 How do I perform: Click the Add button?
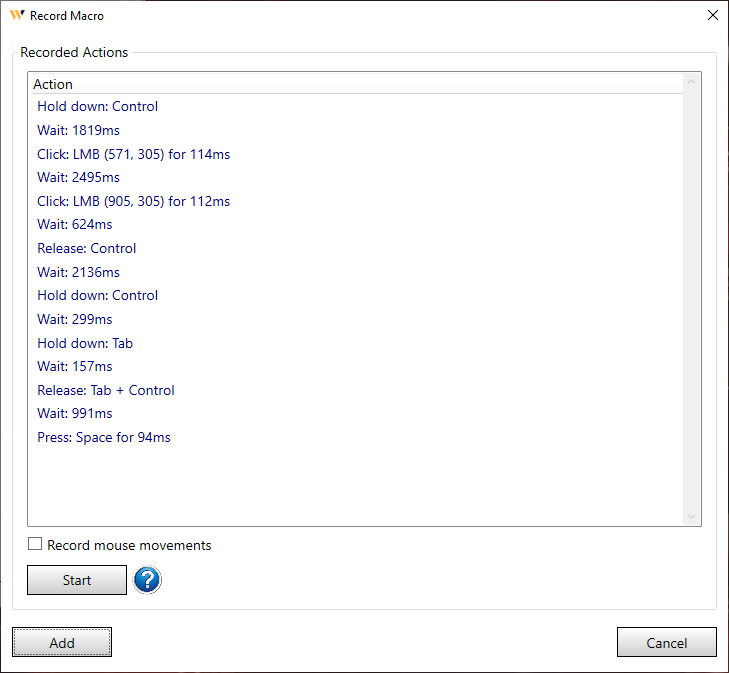click(x=62, y=642)
